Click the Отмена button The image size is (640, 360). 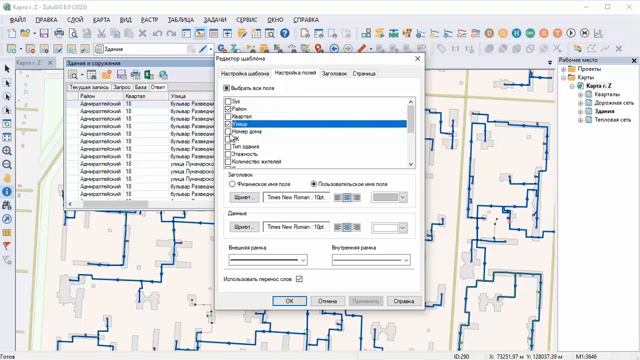327,301
